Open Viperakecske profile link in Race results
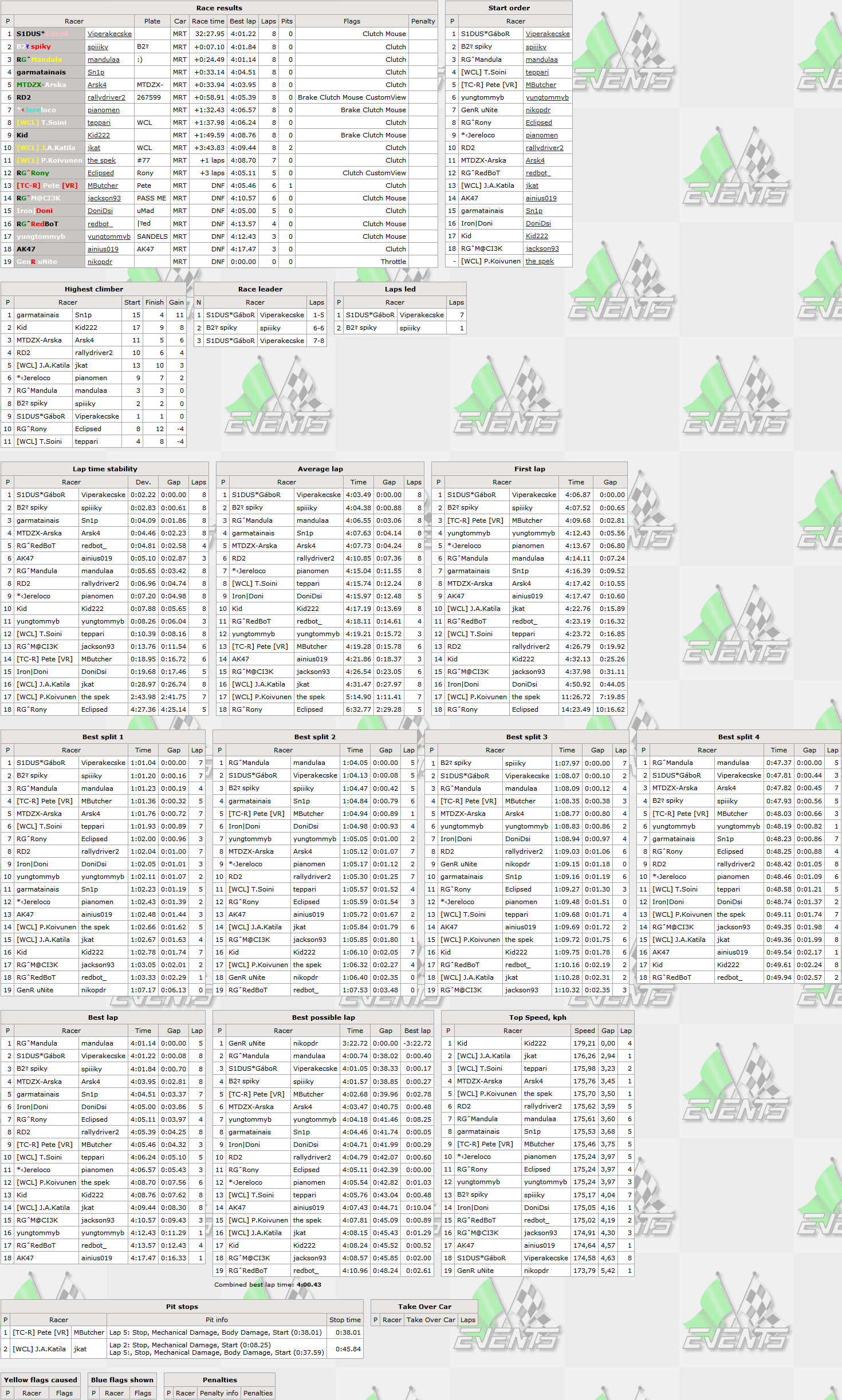This screenshot has width=842, height=1400. [x=109, y=34]
